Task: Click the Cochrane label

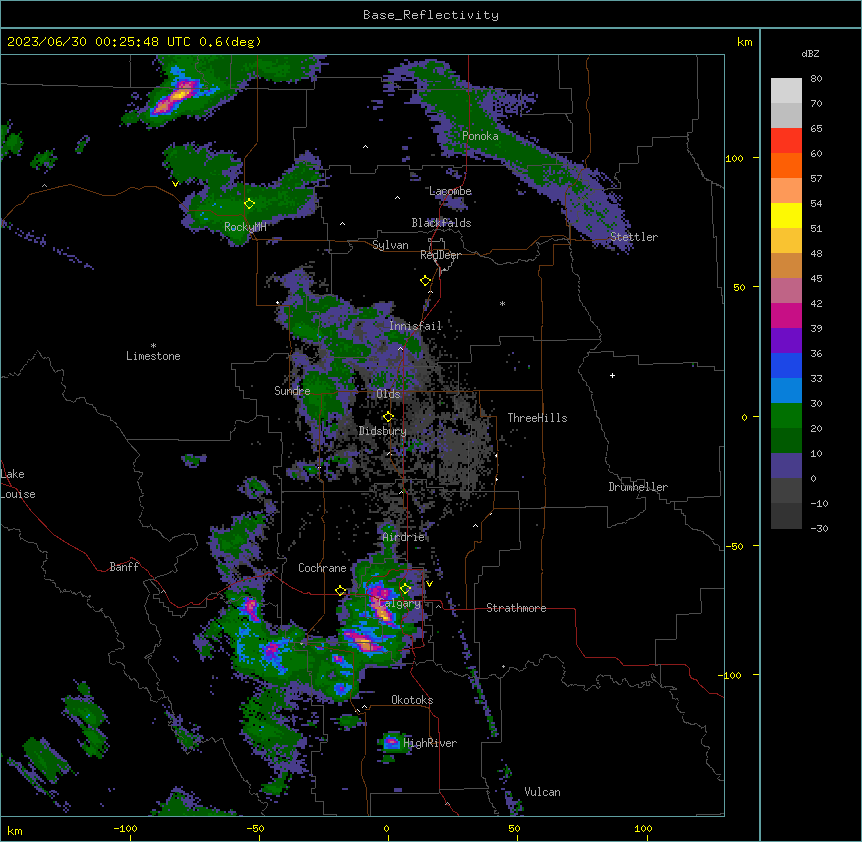Action: [322, 568]
